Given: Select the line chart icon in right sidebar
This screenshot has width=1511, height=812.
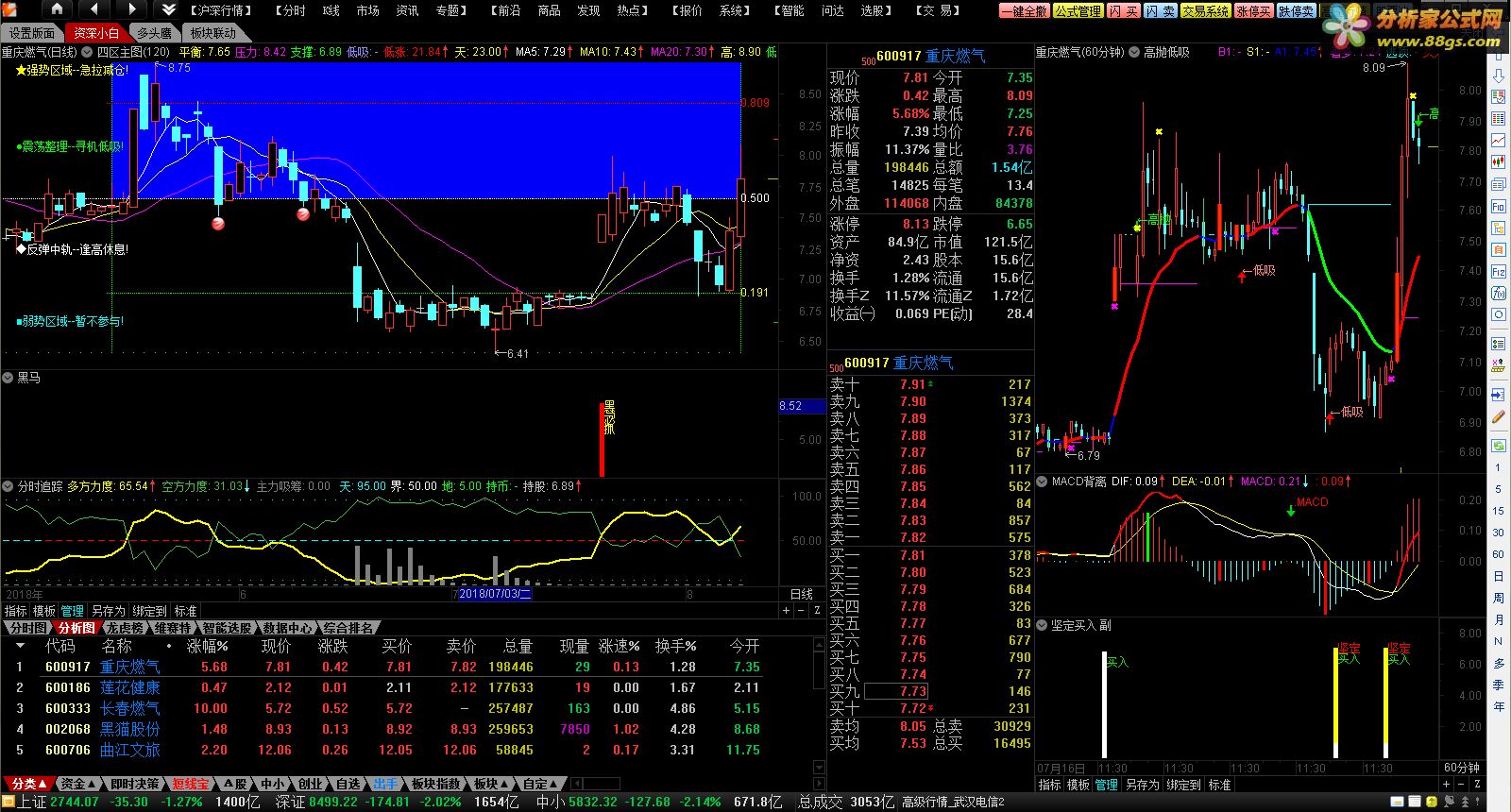Looking at the screenshot, I should [1499, 141].
